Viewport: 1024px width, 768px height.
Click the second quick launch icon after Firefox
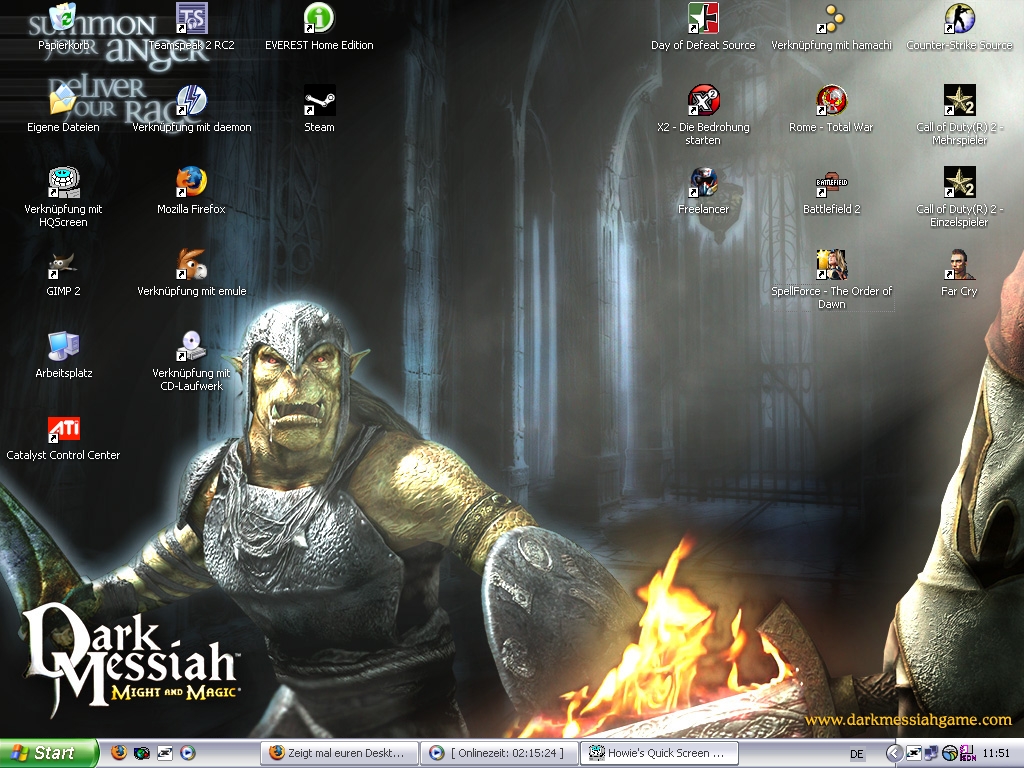141,753
